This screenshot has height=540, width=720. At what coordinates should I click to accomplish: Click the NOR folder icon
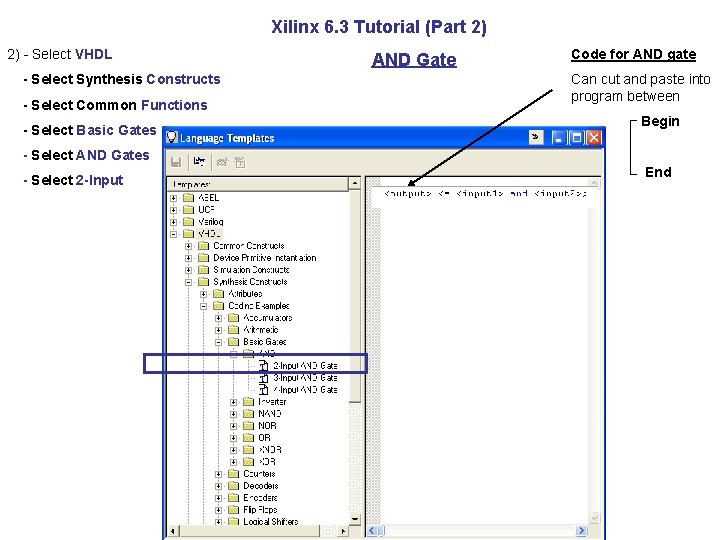pos(248,426)
